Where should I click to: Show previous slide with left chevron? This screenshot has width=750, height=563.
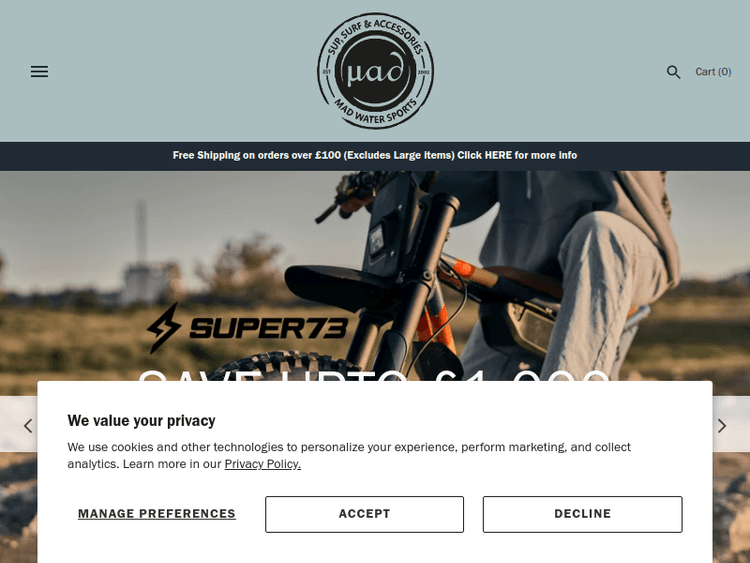pyautogui.click(x=28, y=426)
